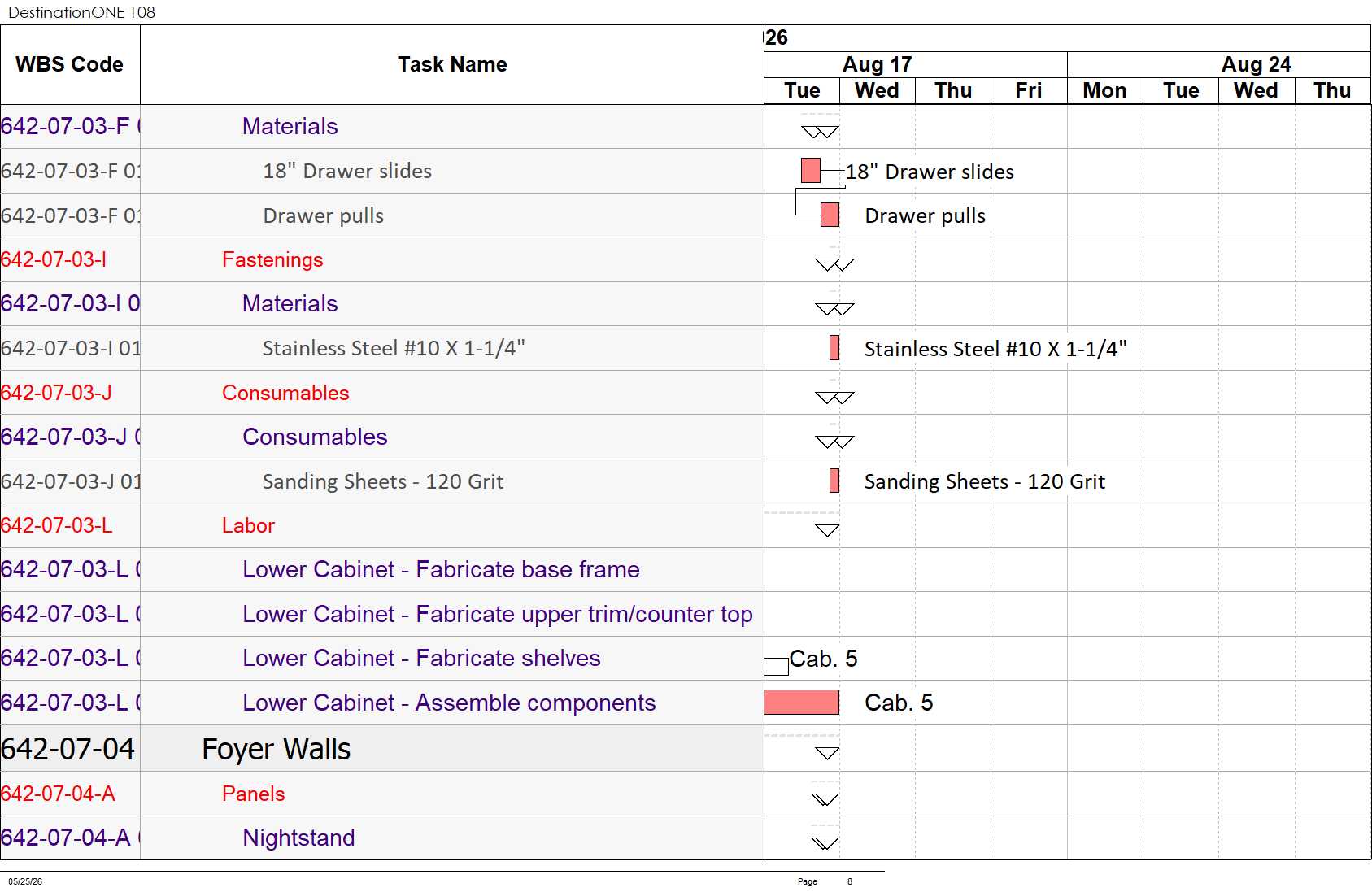Click the Panels row summary marker in chart
Screen dimensions: 1372x892
(x=825, y=799)
